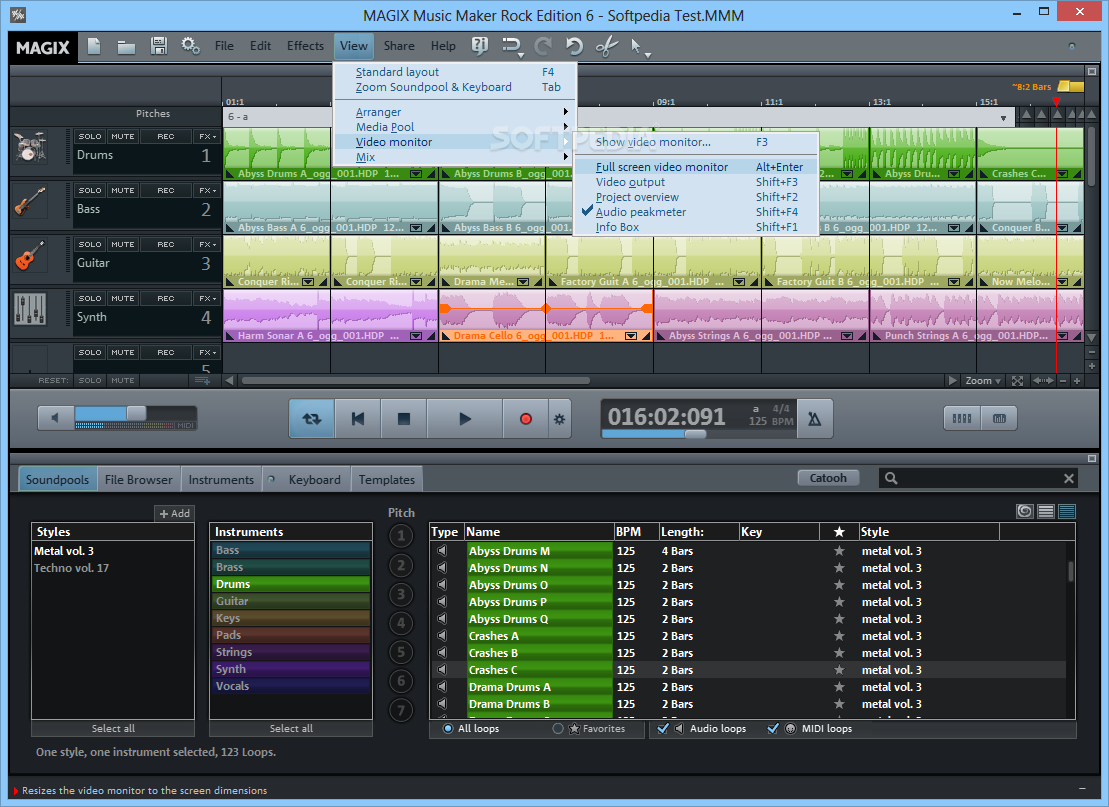Click the Synth track mixer icon

[30, 310]
